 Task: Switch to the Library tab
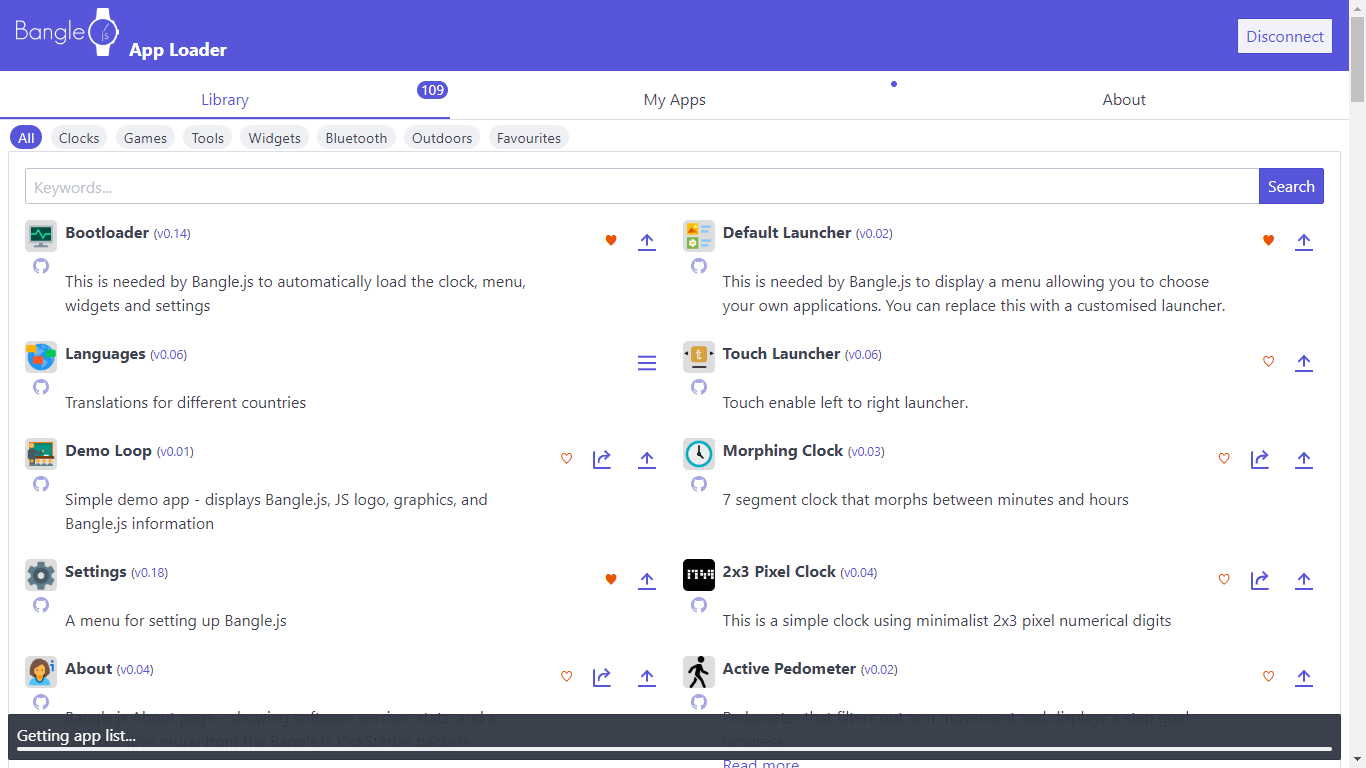(225, 99)
